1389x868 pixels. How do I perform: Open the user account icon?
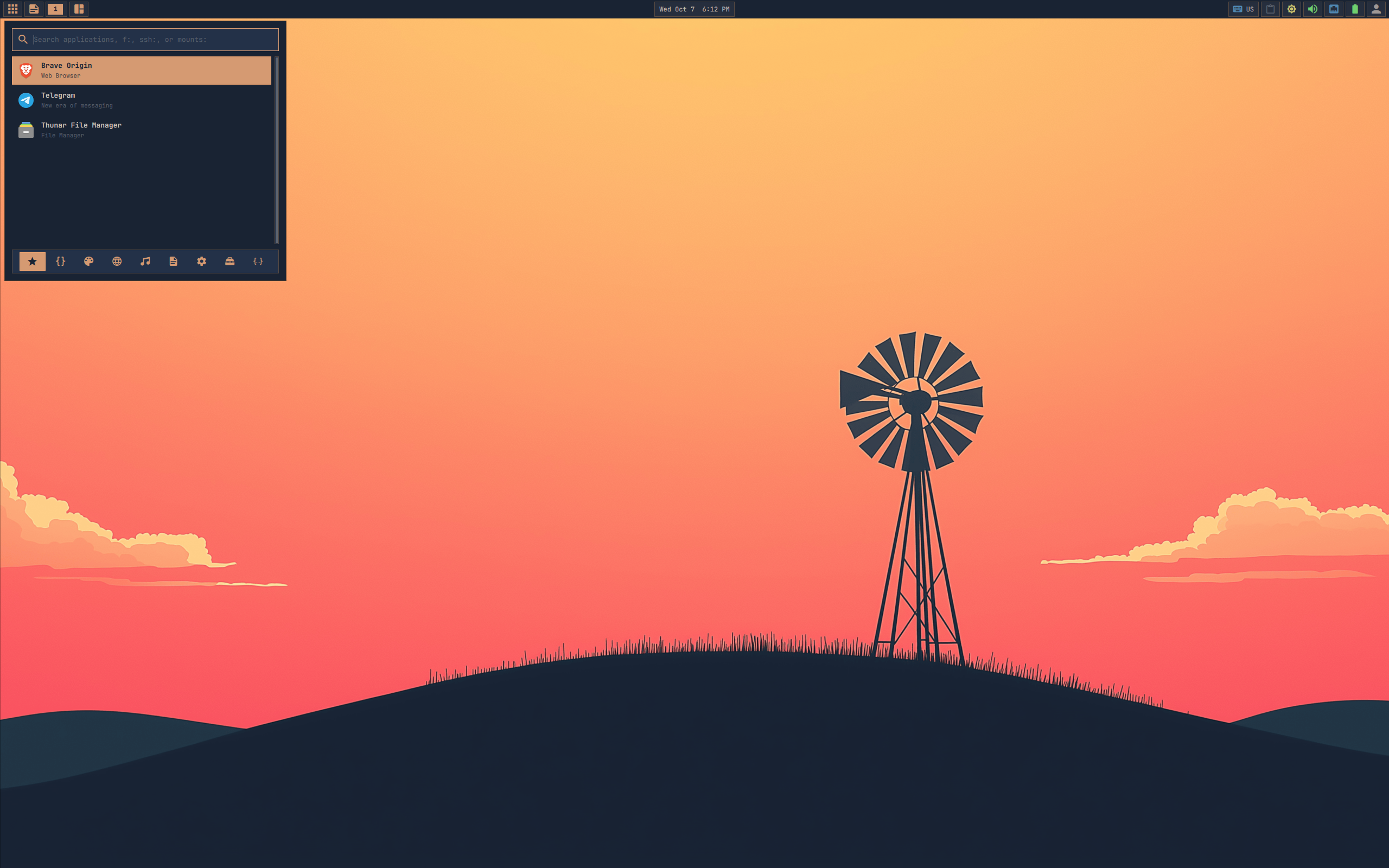(1377, 9)
